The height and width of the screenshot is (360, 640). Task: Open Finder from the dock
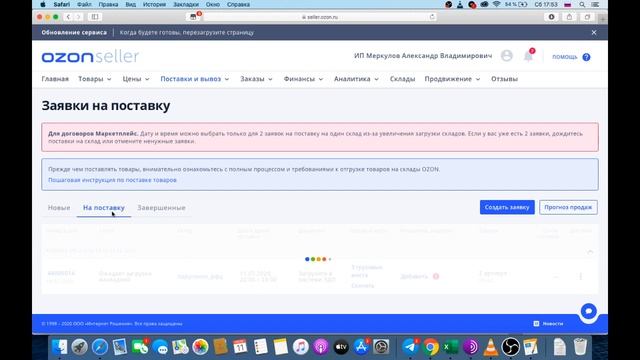click(x=60, y=347)
